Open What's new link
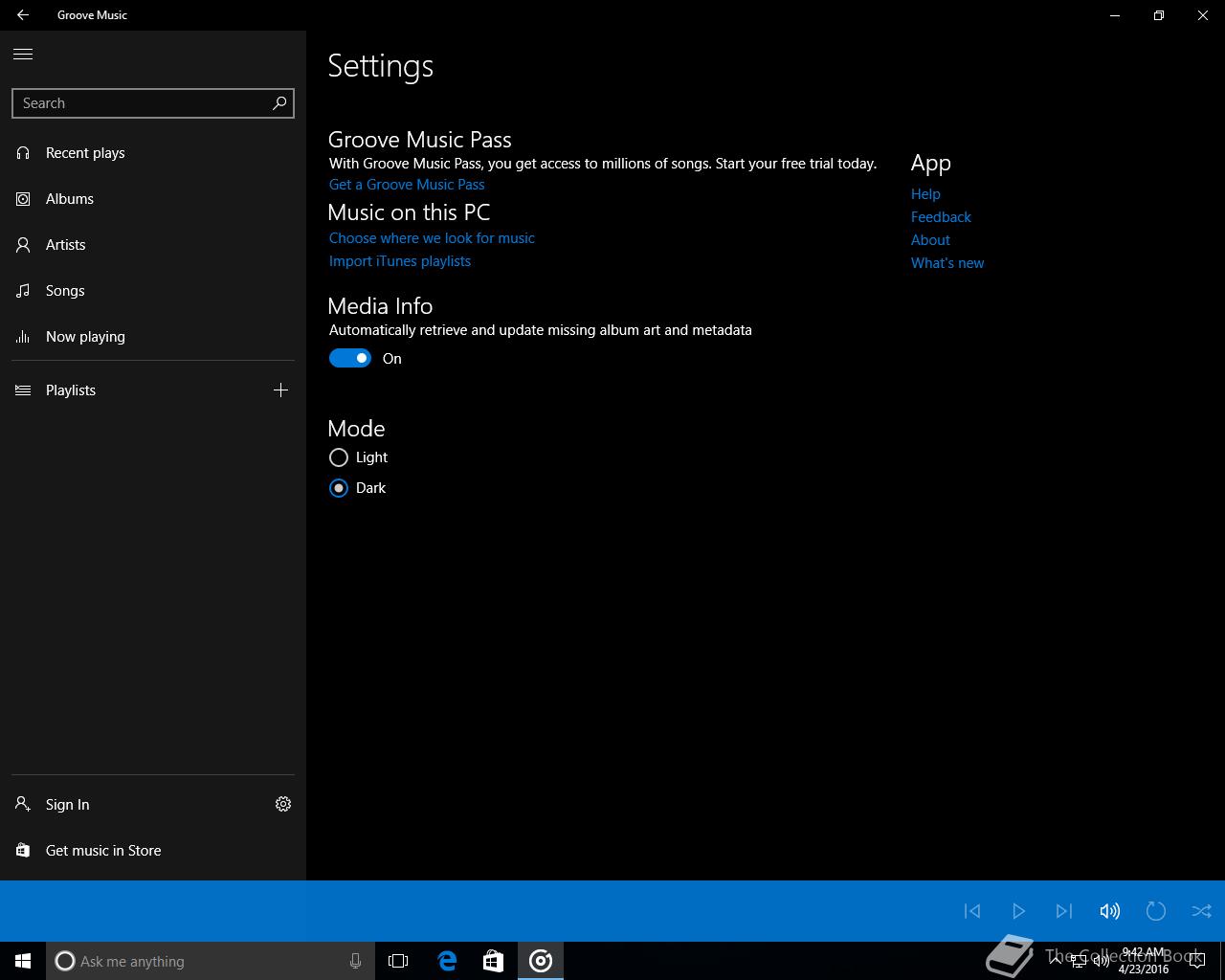The height and width of the screenshot is (980, 1225). [x=947, y=263]
